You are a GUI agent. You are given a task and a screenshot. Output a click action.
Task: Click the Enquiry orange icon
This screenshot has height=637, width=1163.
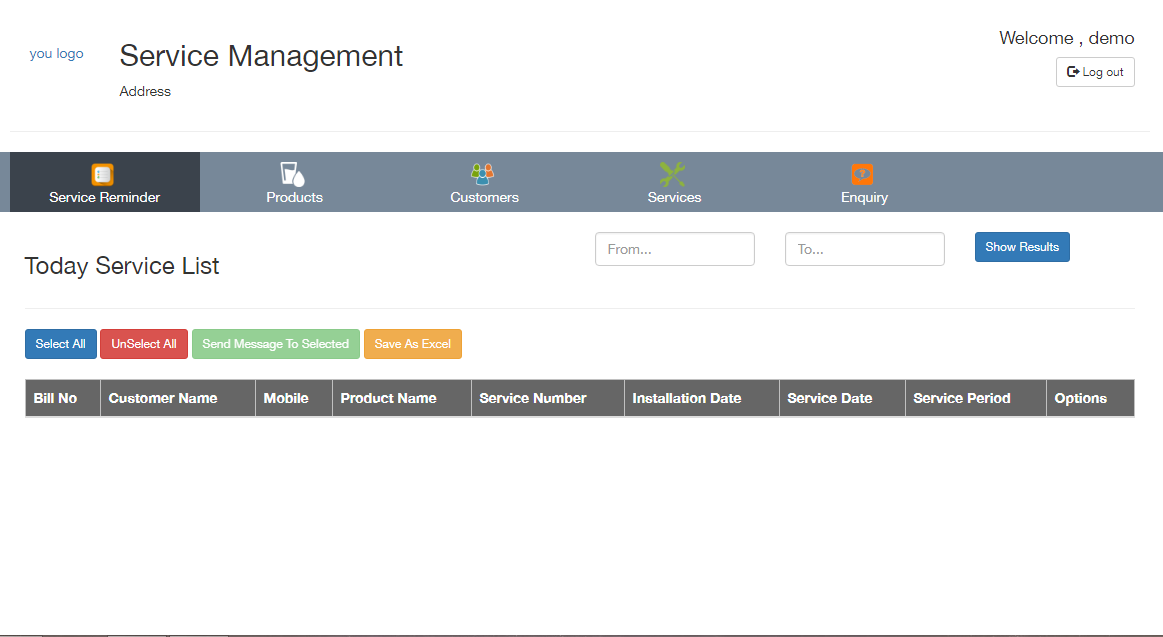pos(863,174)
